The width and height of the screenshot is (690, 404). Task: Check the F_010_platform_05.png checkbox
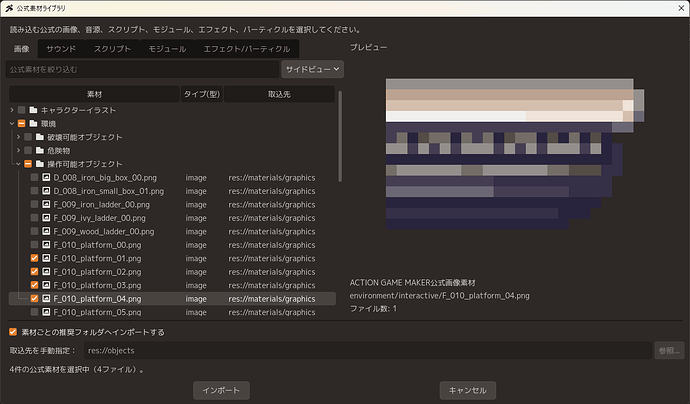[34, 312]
